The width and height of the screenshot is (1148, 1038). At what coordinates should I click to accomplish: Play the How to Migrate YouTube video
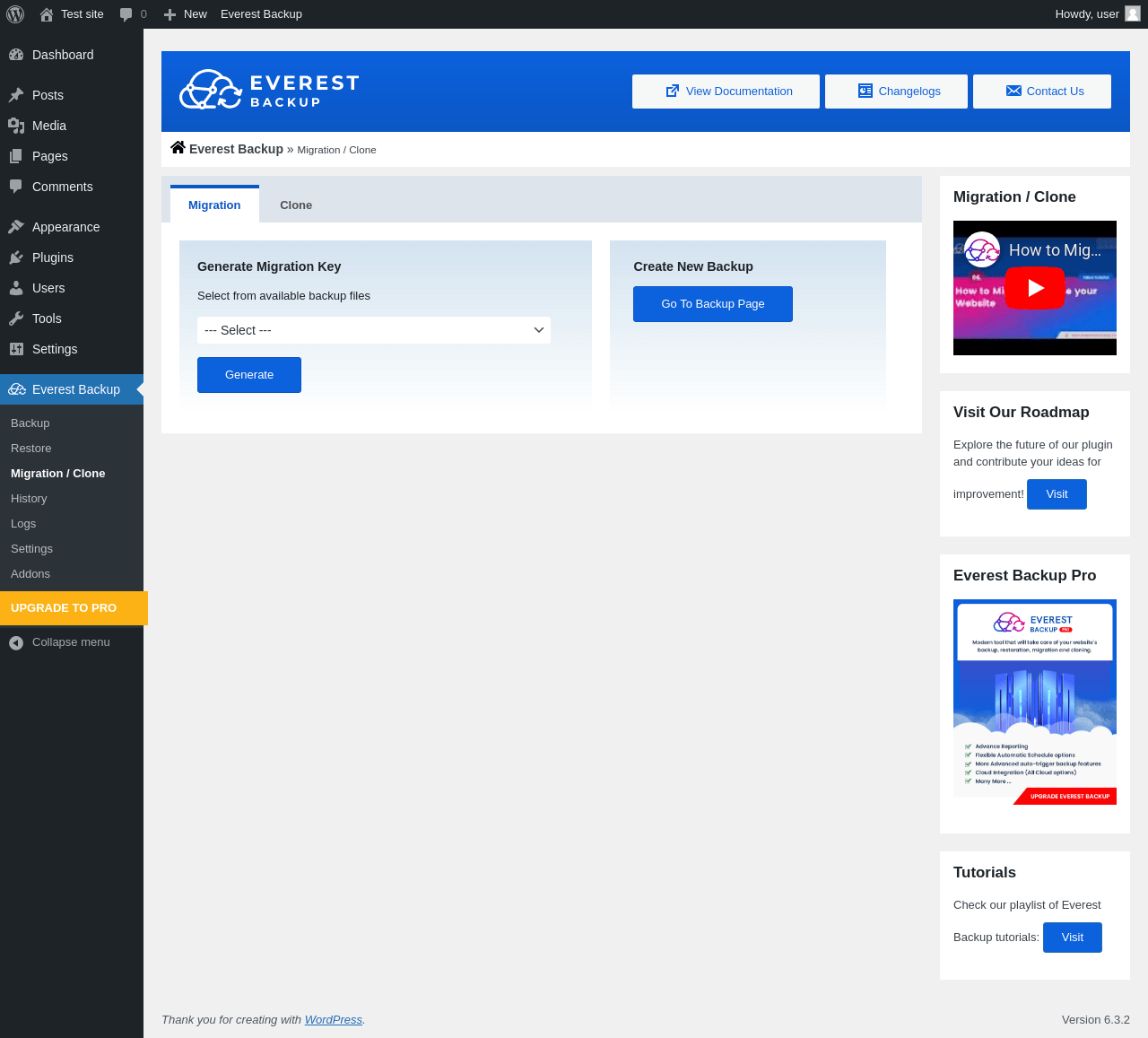point(1034,288)
